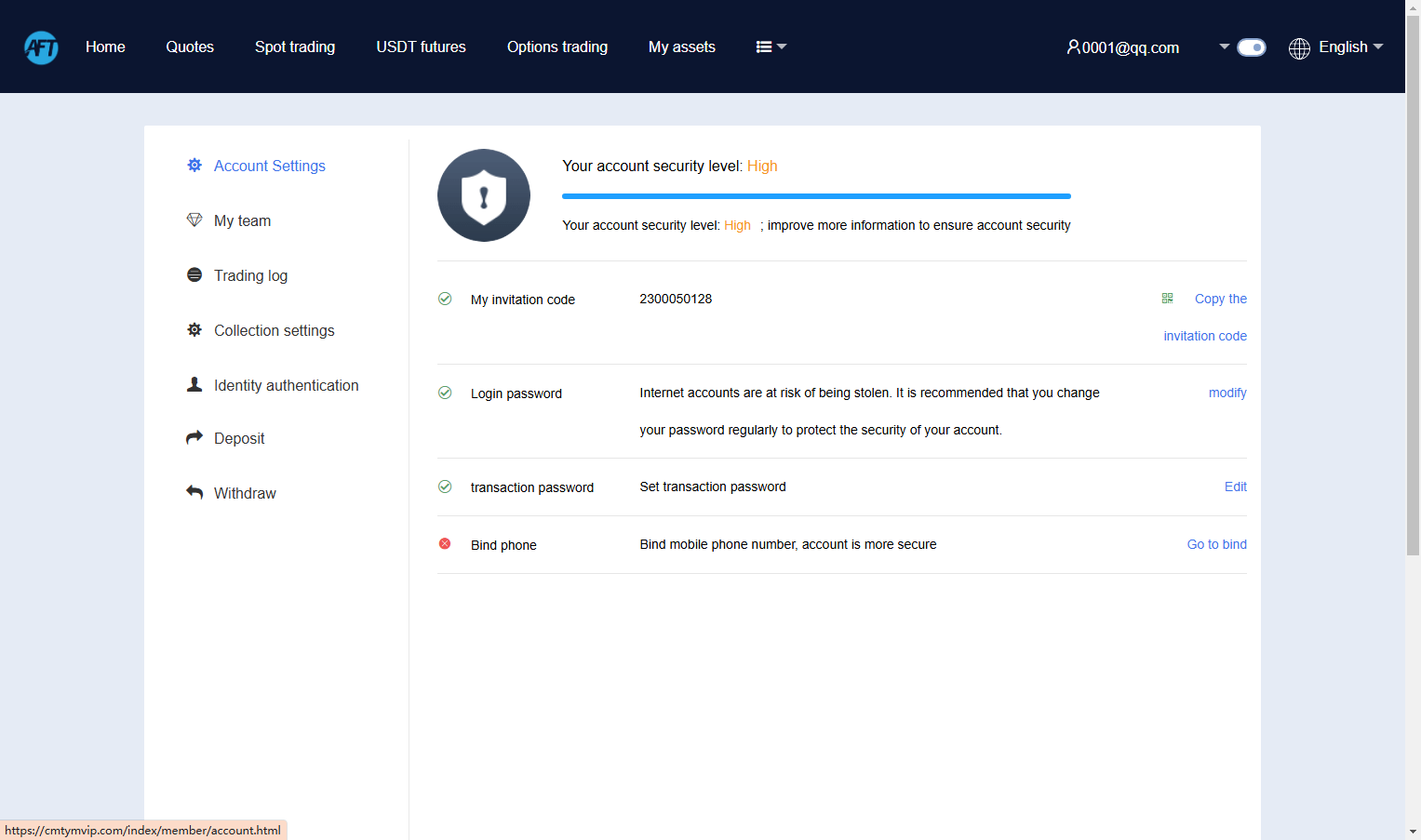Open Spot trading
Screen dimensions: 1421x840
tap(295, 47)
